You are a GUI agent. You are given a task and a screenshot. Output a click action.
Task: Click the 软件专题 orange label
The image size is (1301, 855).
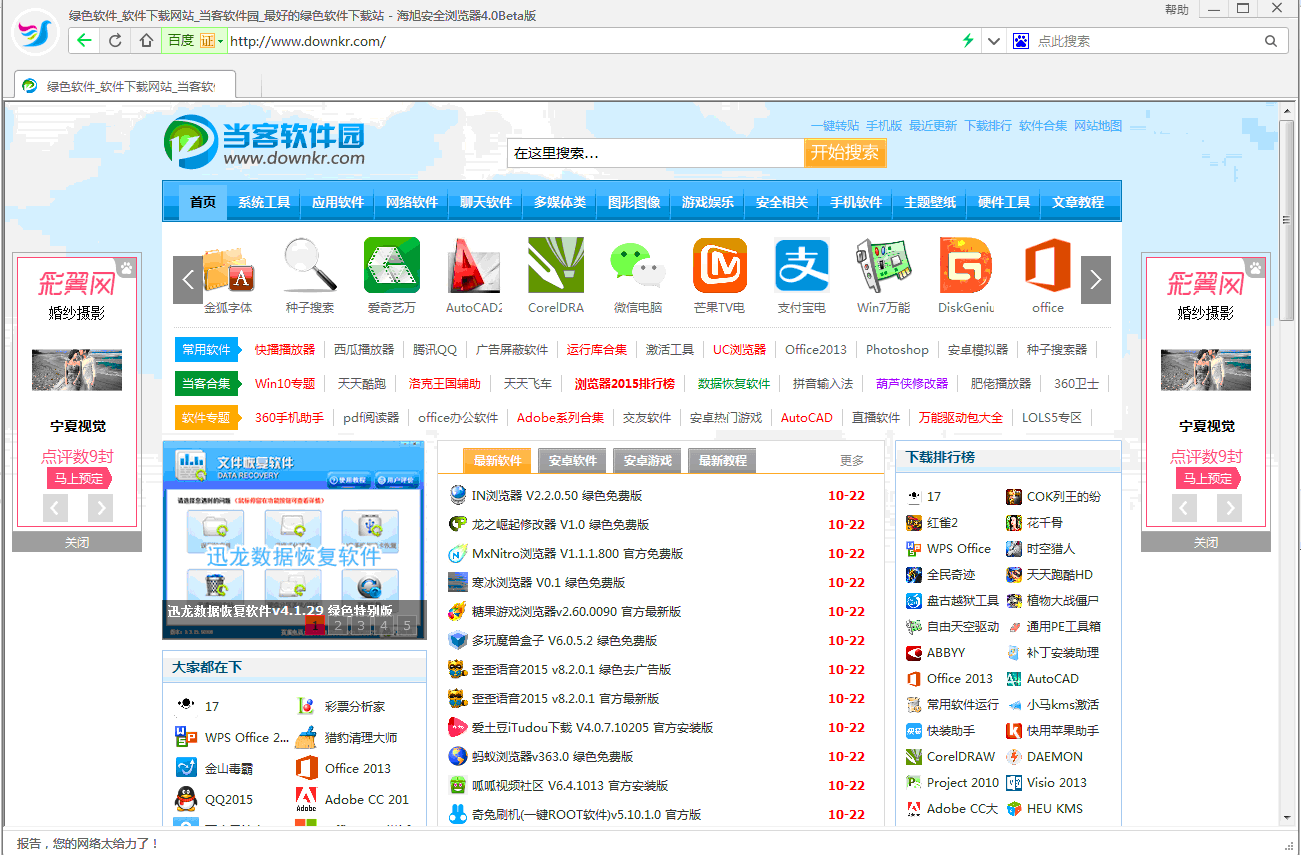[206, 418]
